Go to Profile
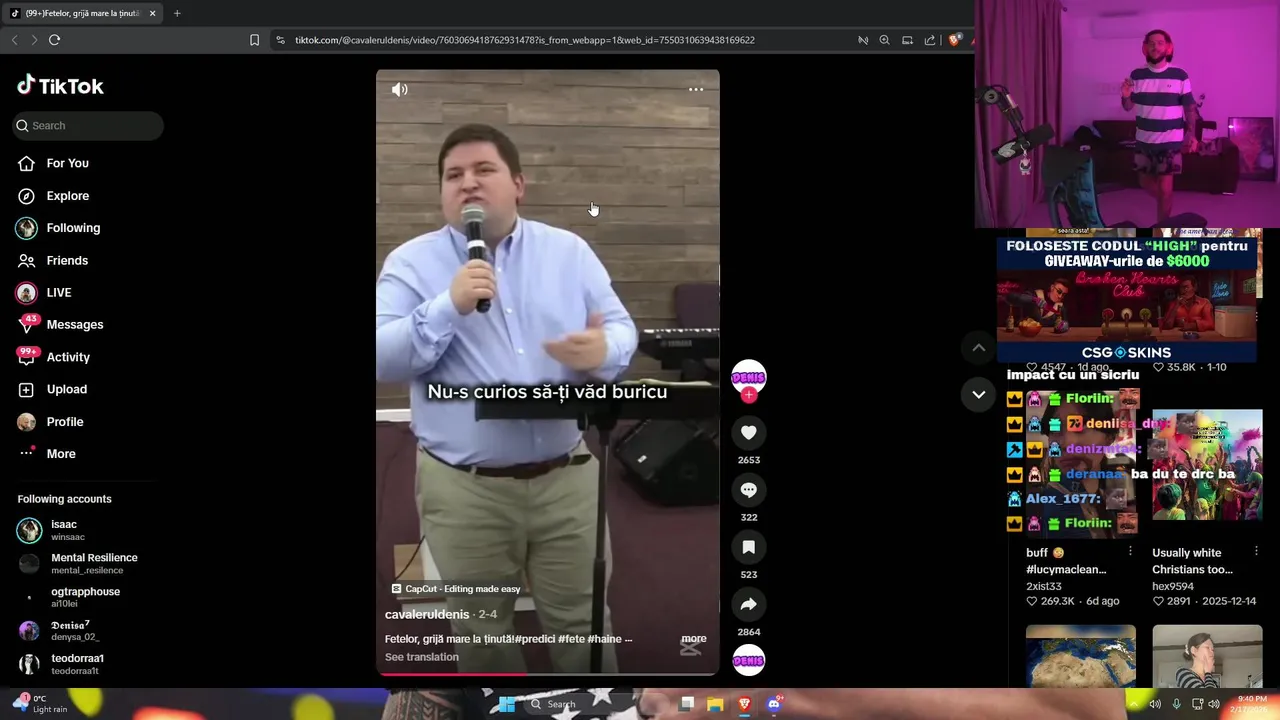1280x720 pixels. [x=51, y=422]
